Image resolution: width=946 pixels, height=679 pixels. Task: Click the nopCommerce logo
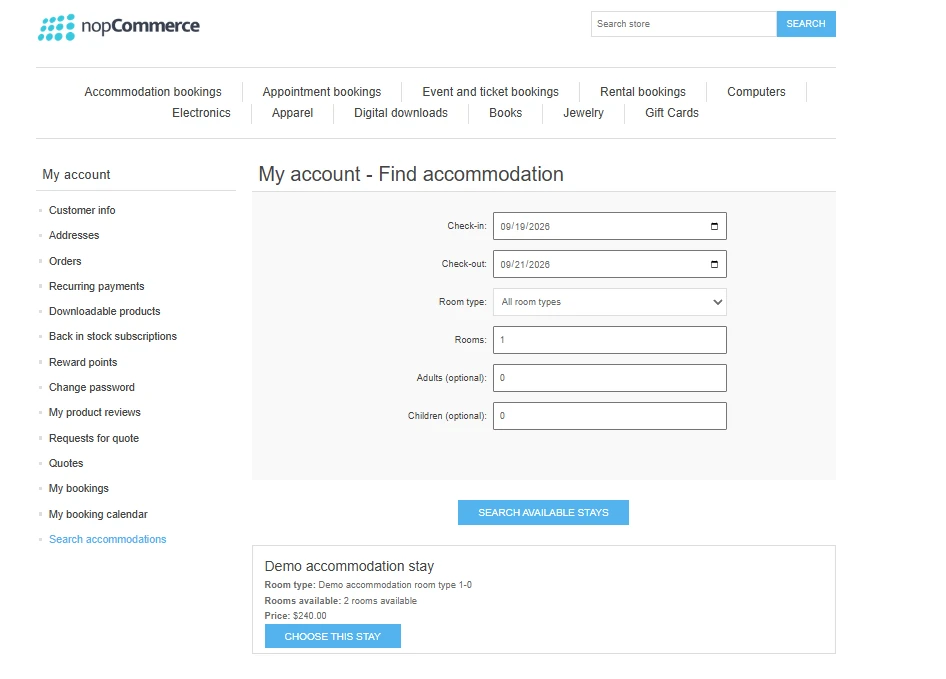pyautogui.click(x=119, y=27)
